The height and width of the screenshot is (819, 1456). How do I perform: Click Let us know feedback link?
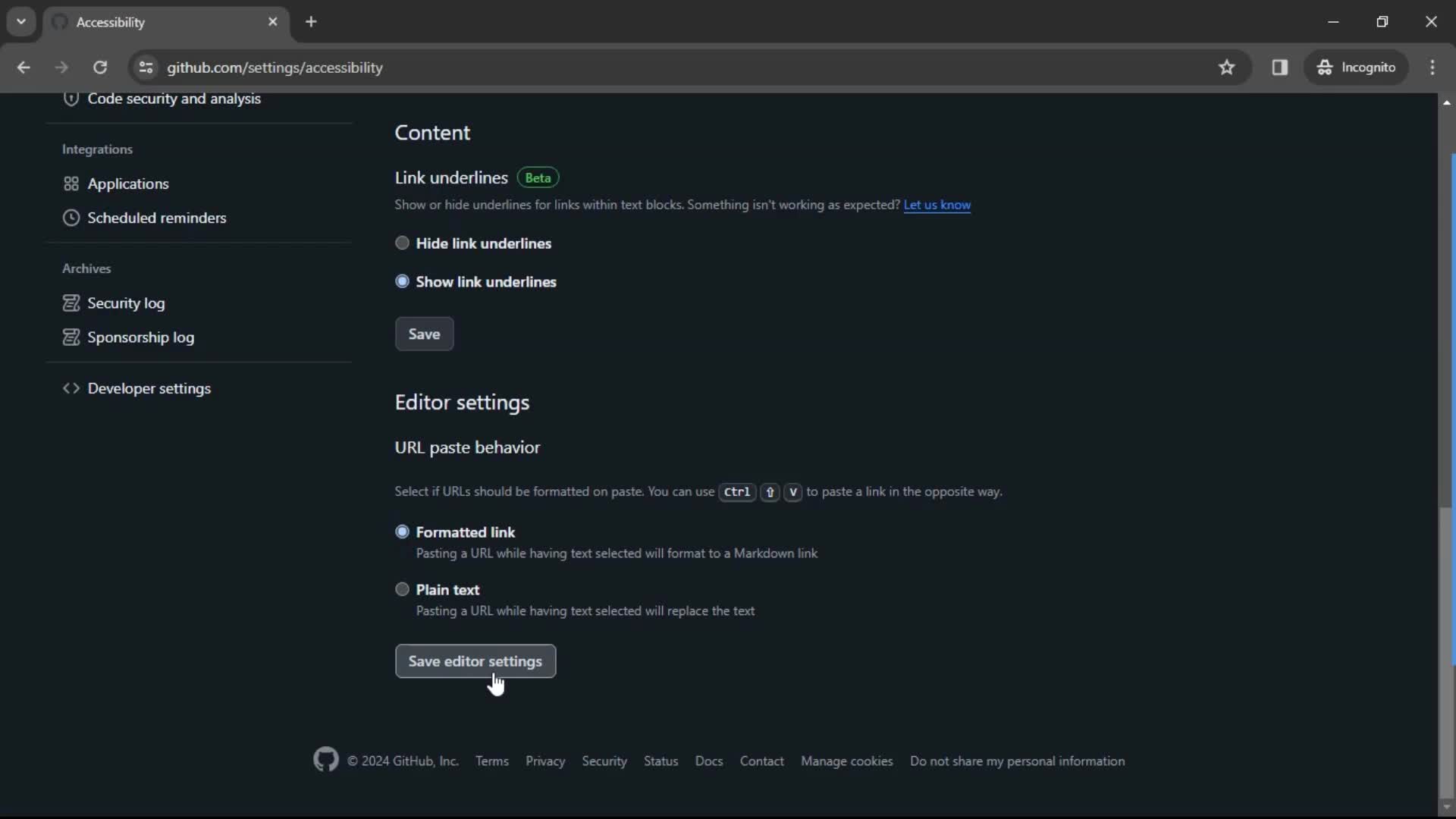(937, 204)
